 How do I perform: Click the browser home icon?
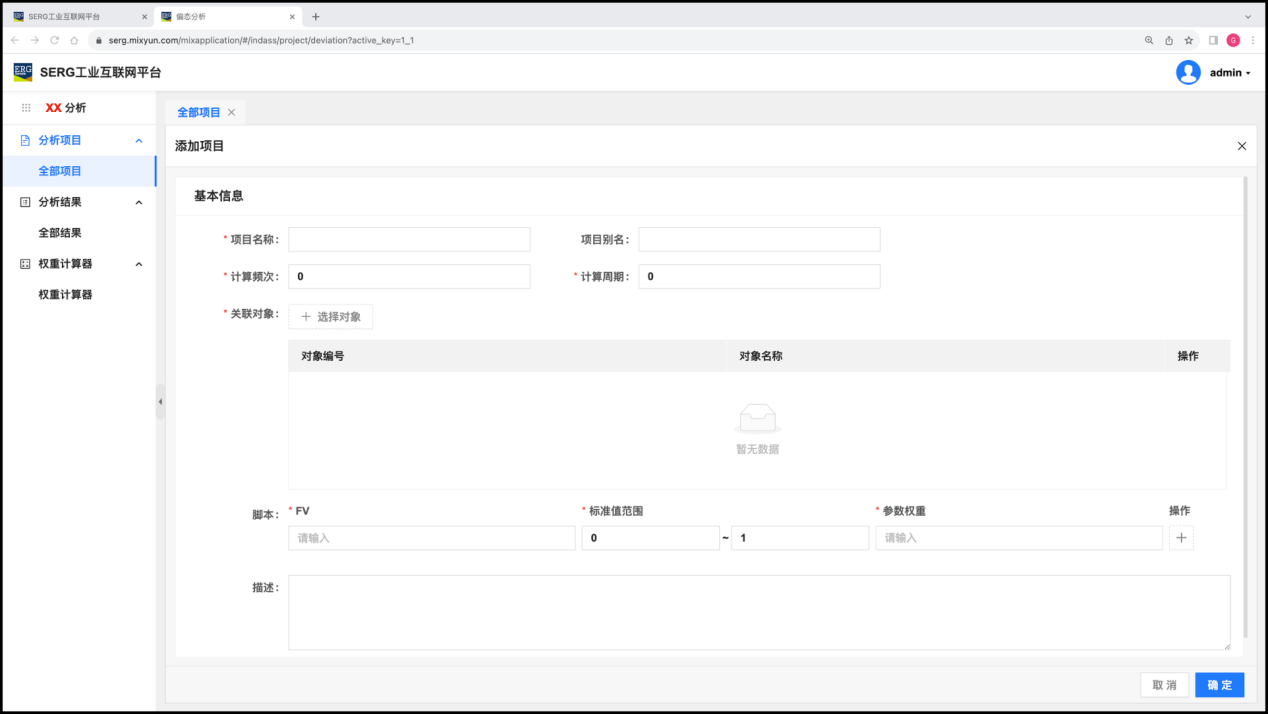pyautogui.click(x=74, y=40)
